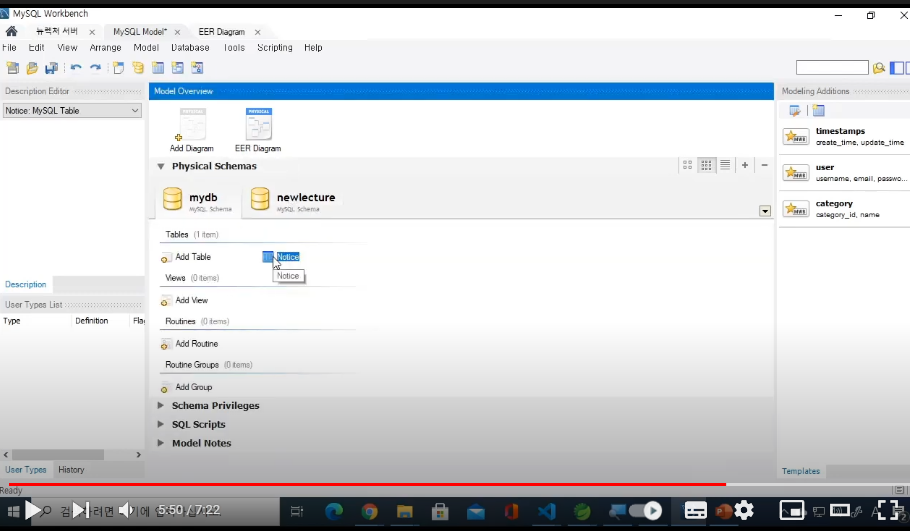Switch to large icons view
This screenshot has width=910, height=531.
[687, 165]
